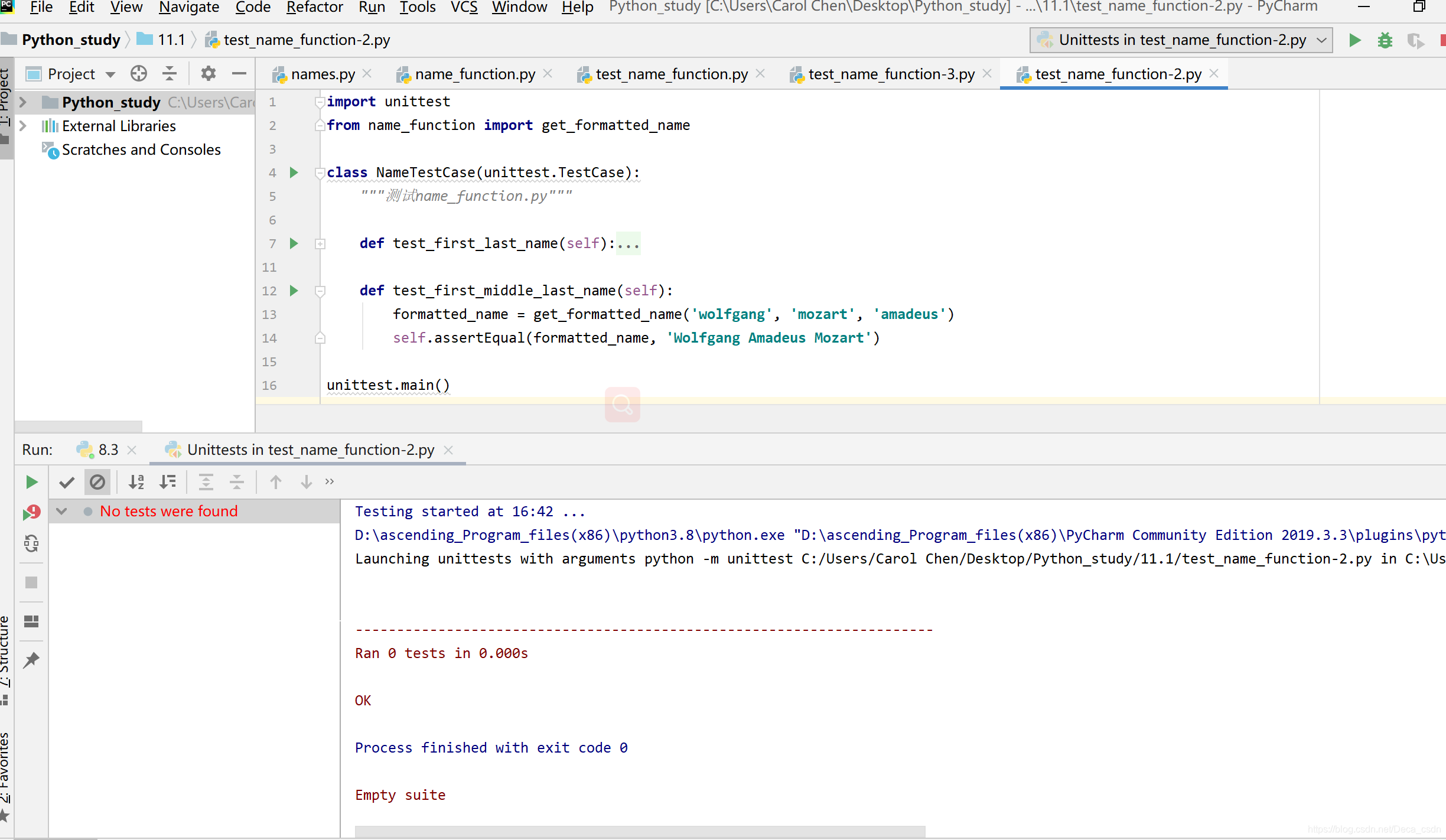Click Rerun Failed Tests icon
1446x840 pixels.
tap(31, 512)
